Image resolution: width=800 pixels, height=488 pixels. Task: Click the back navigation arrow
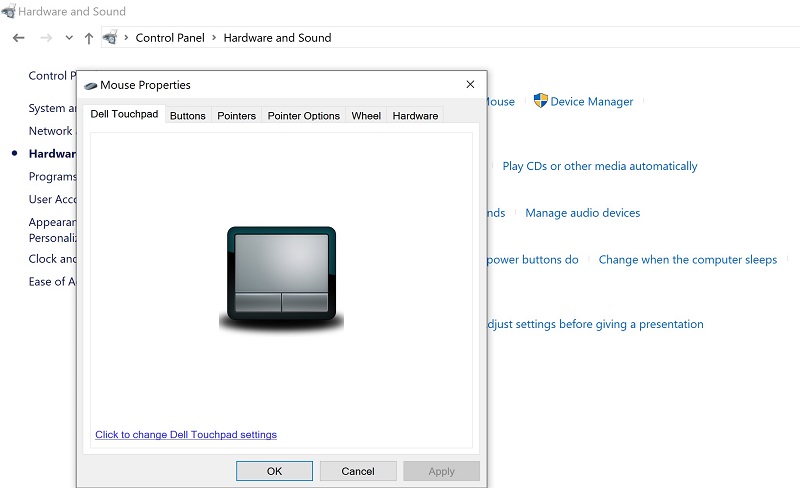(18, 38)
